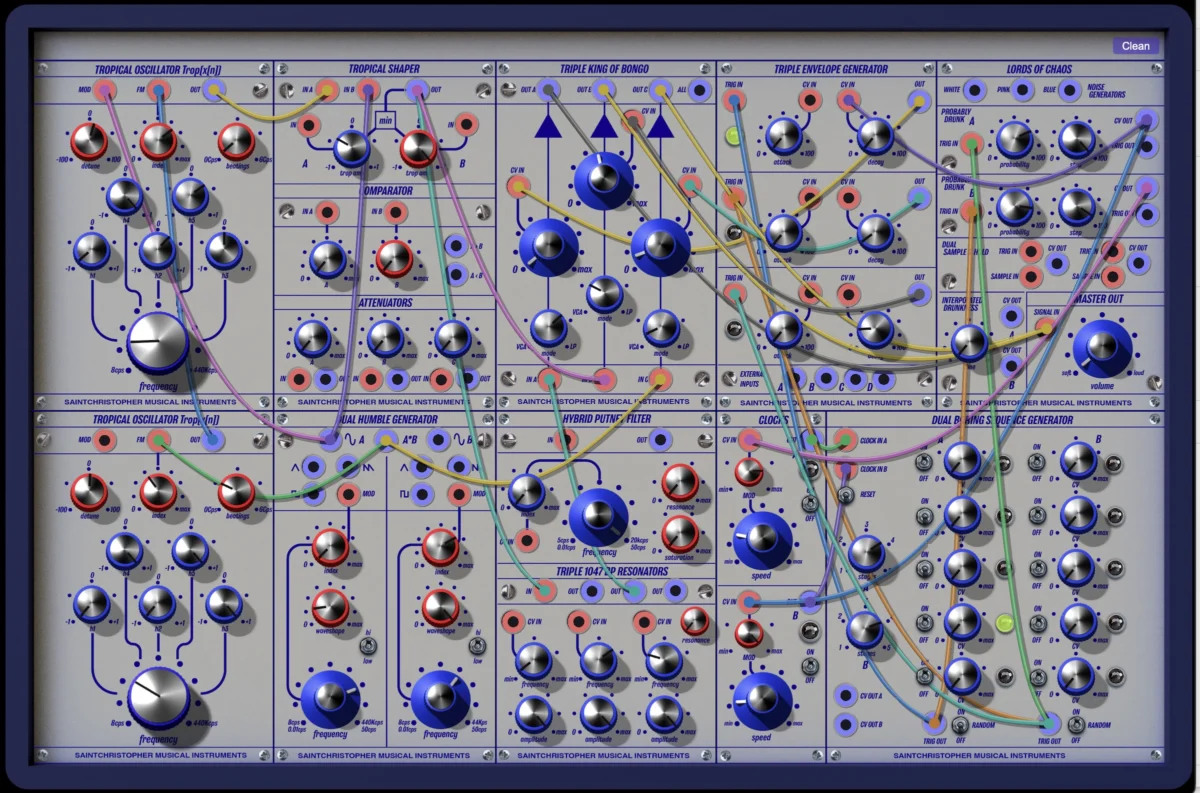Select PINK noise generator output jack
The image size is (1200, 793).
coord(1021,91)
